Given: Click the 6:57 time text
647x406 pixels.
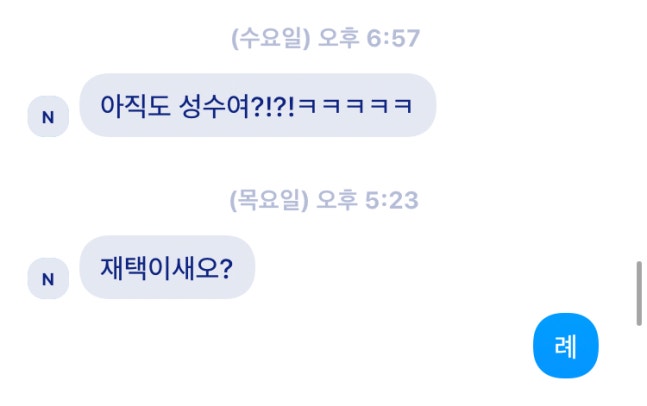Looking at the screenshot, I should click(x=393, y=38).
